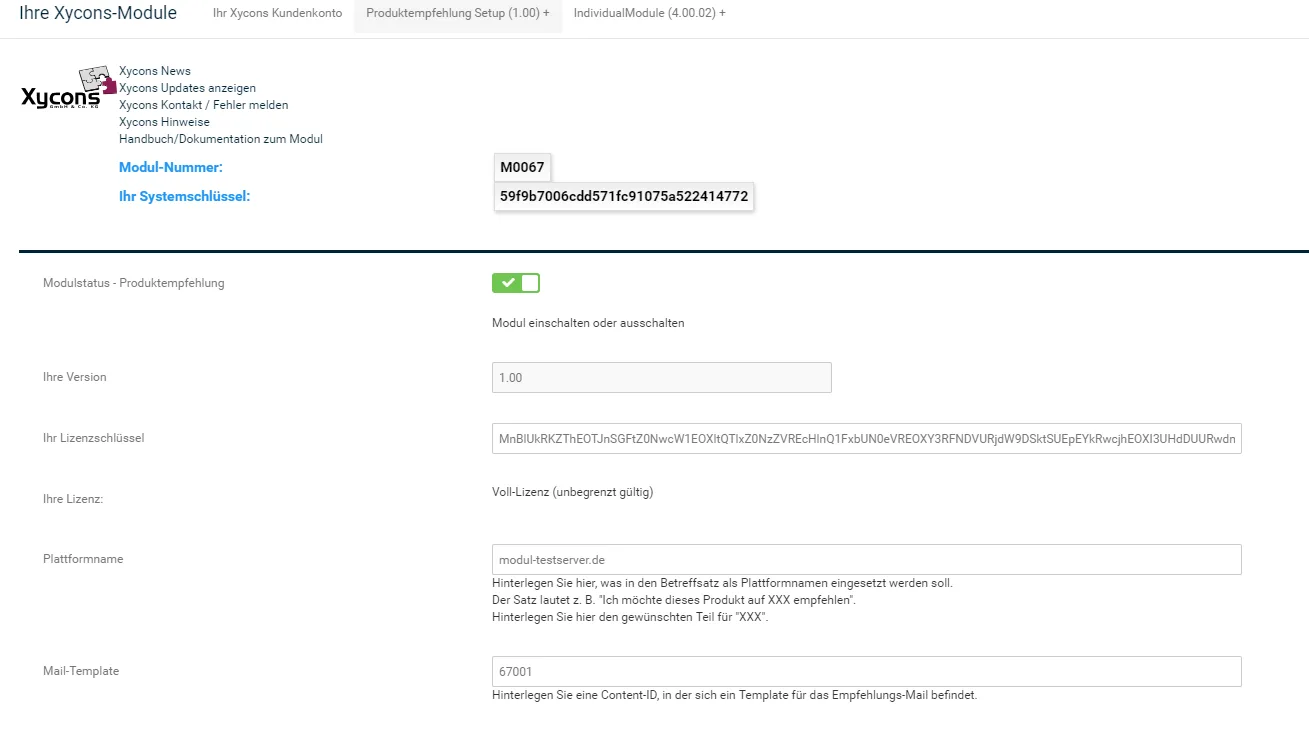Open Xycons Kontakt / Fehler melden
1309x735 pixels.
(x=204, y=105)
